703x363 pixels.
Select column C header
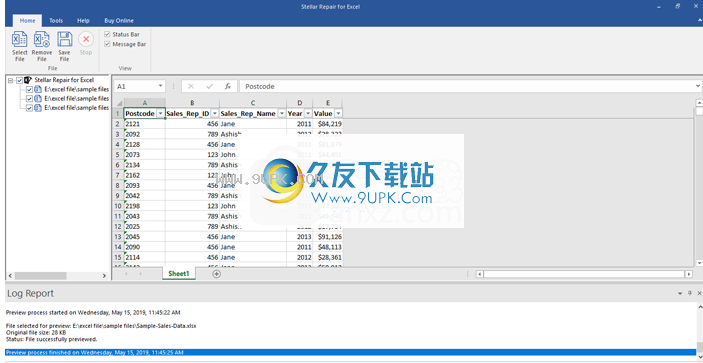pyautogui.click(x=253, y=103)
